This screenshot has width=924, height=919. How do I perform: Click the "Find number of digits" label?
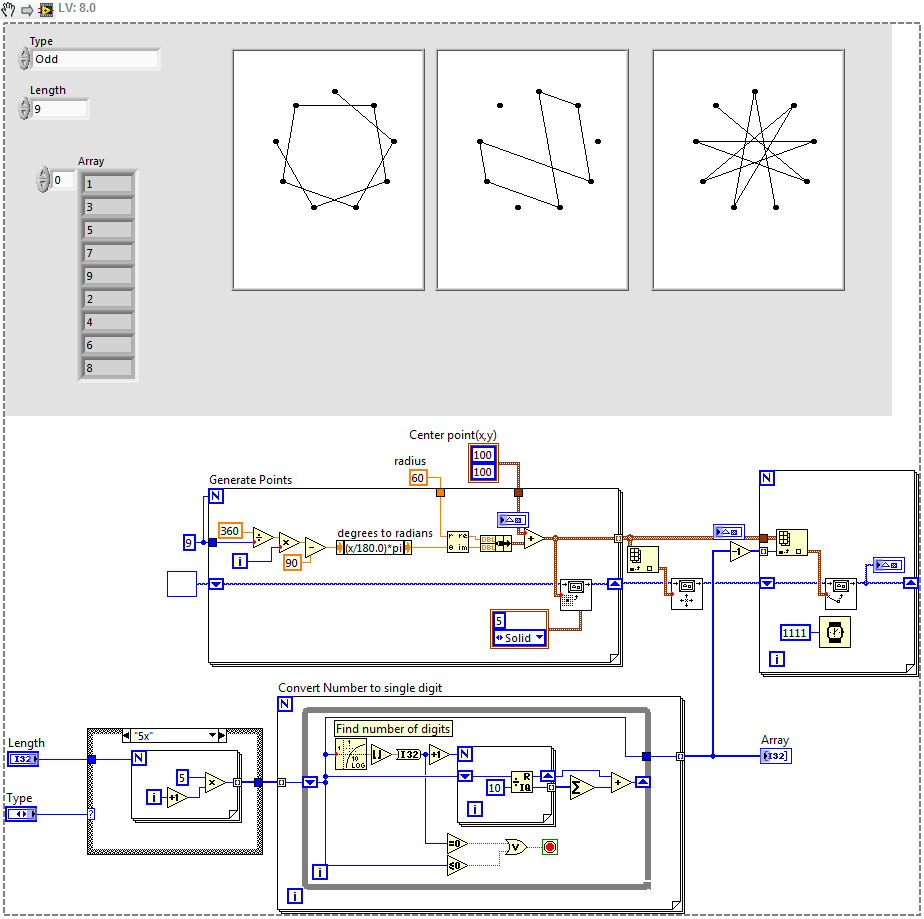(x=393, y=729)
